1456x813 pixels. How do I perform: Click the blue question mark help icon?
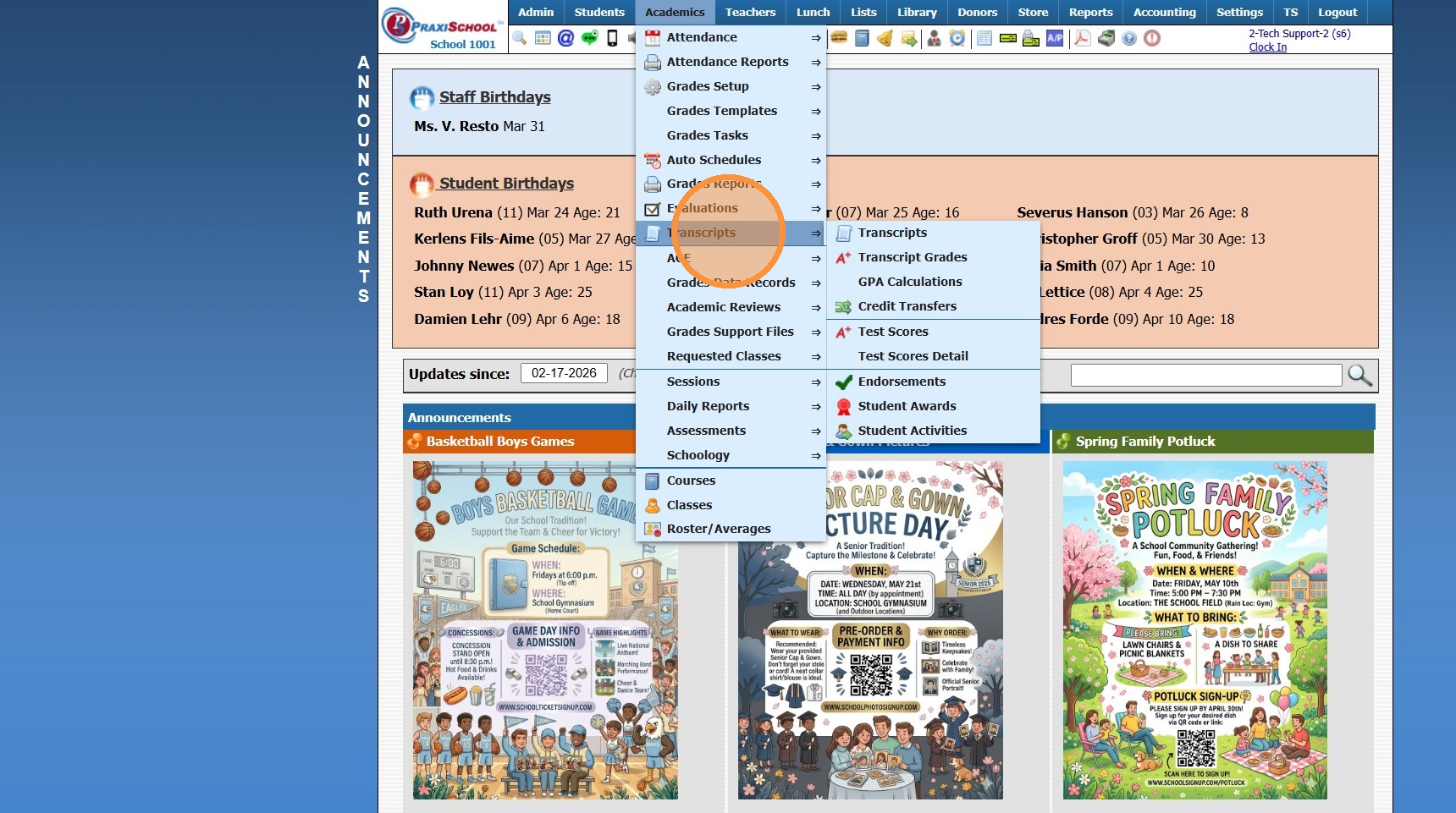[1129, 38]
